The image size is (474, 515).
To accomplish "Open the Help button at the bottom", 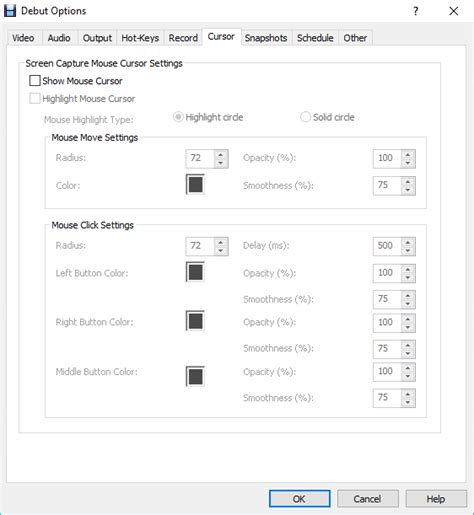I will pyautogui.click(x=436, y=499).
